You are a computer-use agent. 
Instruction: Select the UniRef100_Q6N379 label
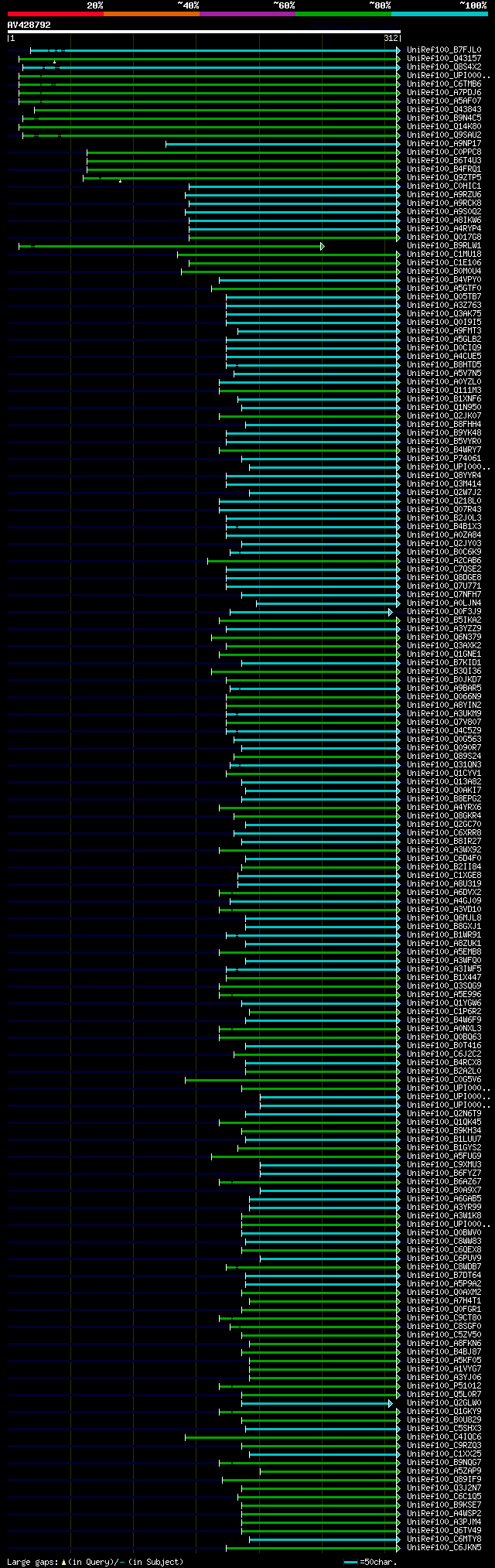click(444, 637)
